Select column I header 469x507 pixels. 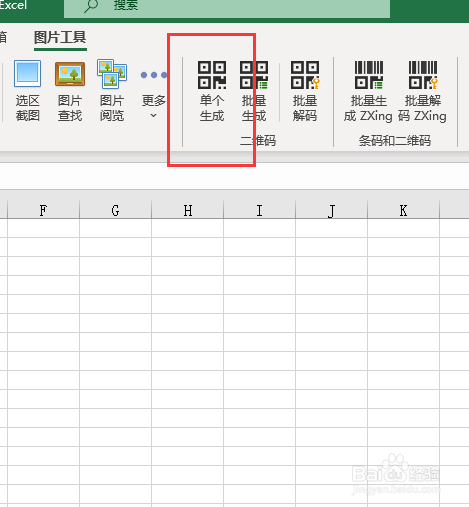(259, 210)
